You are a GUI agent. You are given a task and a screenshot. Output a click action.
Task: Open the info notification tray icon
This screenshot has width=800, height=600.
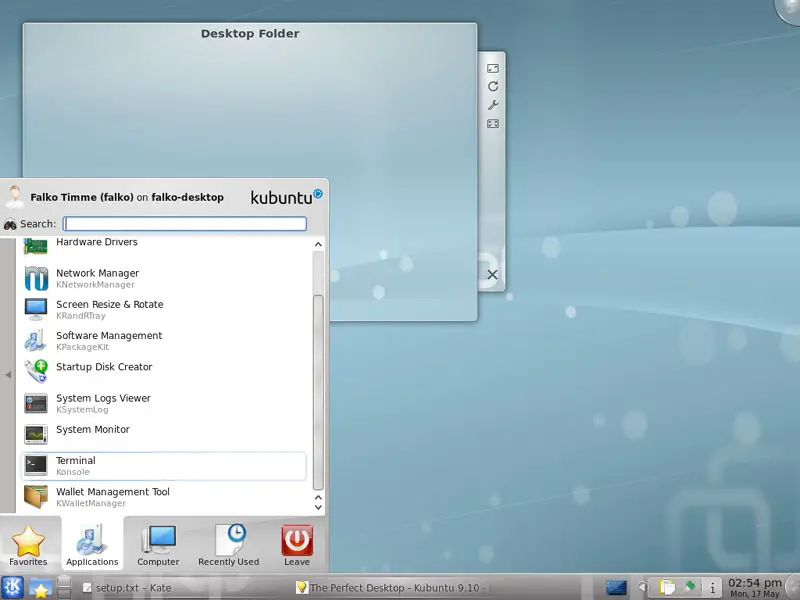(x=712, y=588)
